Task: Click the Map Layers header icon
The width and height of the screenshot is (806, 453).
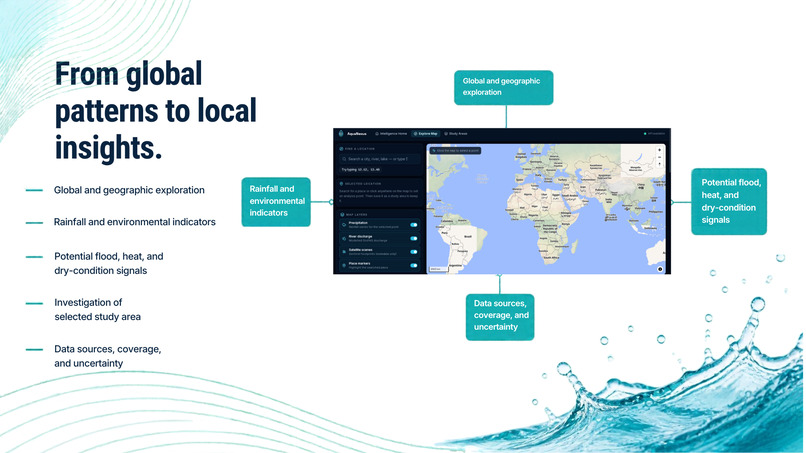Action: tap(342, 214)
